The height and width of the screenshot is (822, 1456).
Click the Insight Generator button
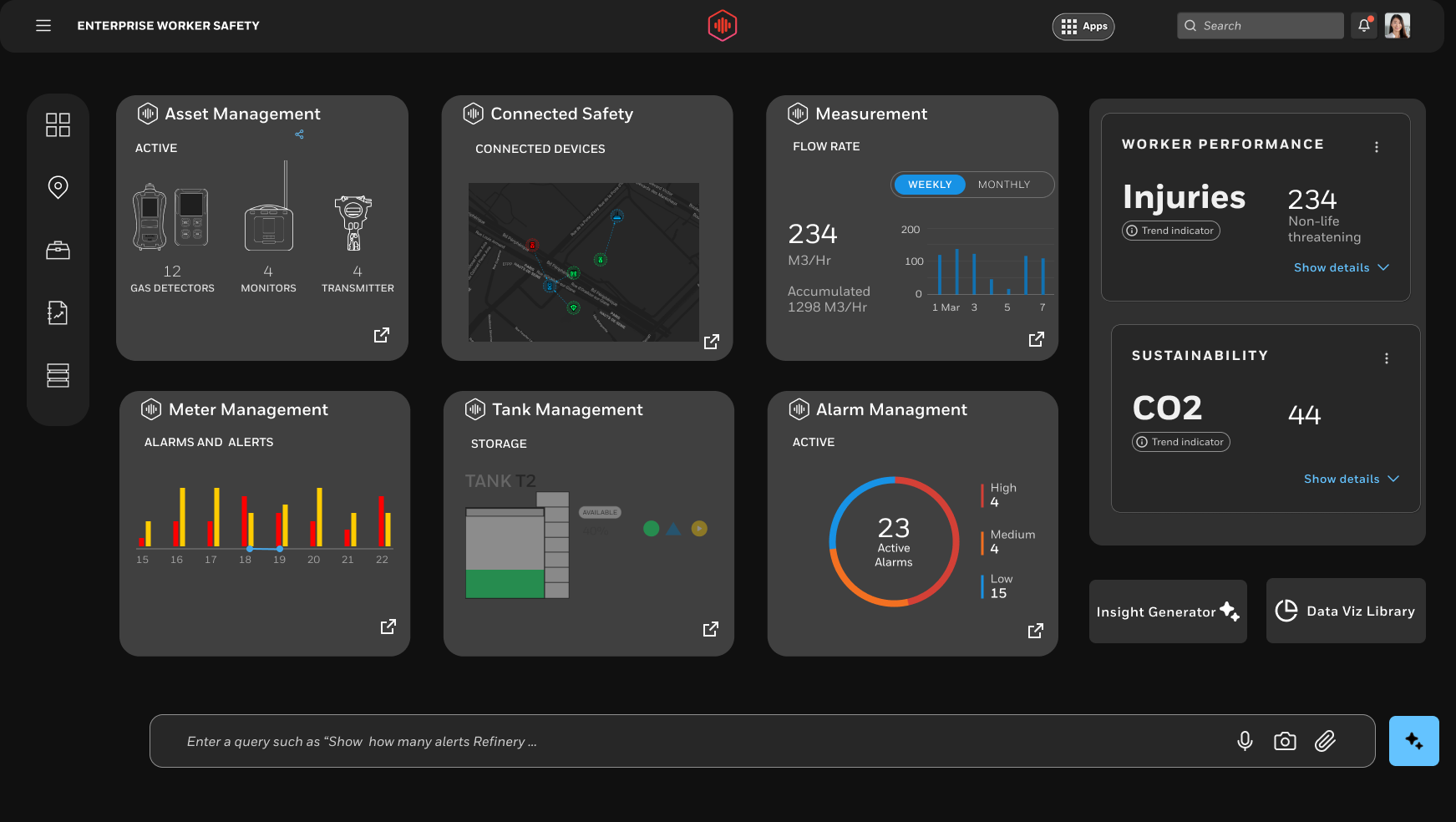(1168, 611)
